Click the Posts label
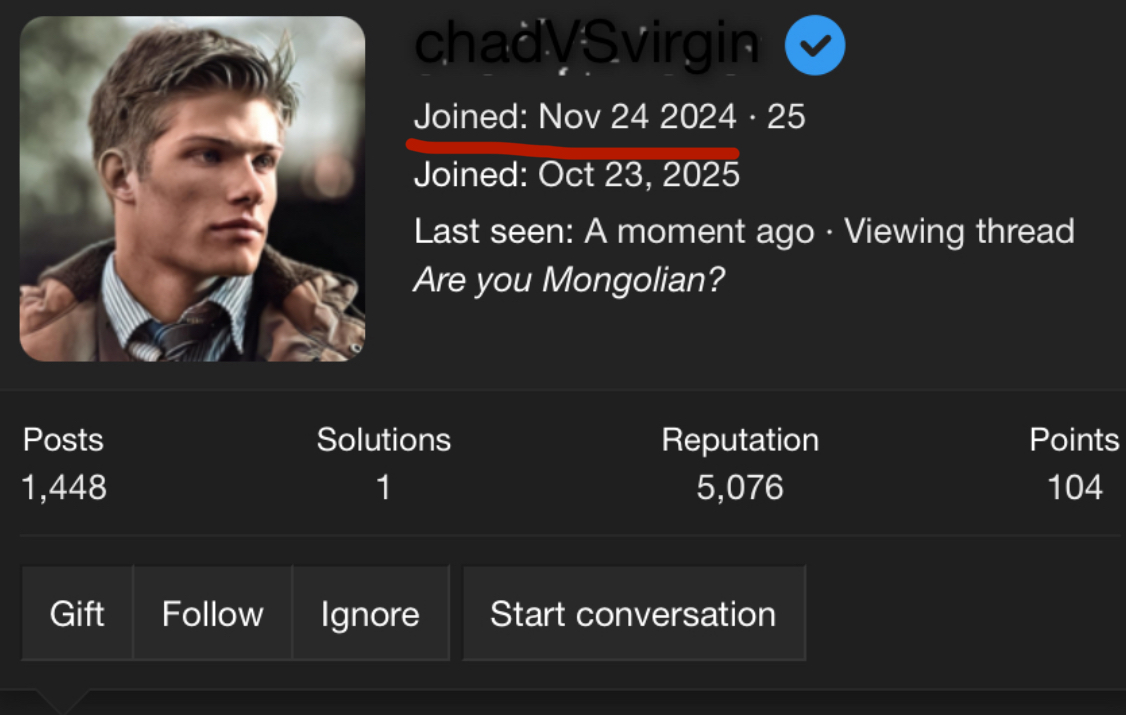Viewport: 1126px width, 715px height. pos(63,440)
